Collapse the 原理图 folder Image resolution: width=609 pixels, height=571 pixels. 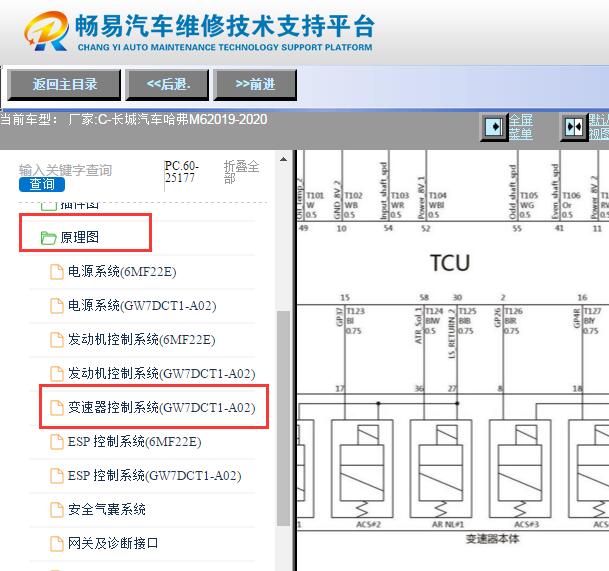[79, 237]
